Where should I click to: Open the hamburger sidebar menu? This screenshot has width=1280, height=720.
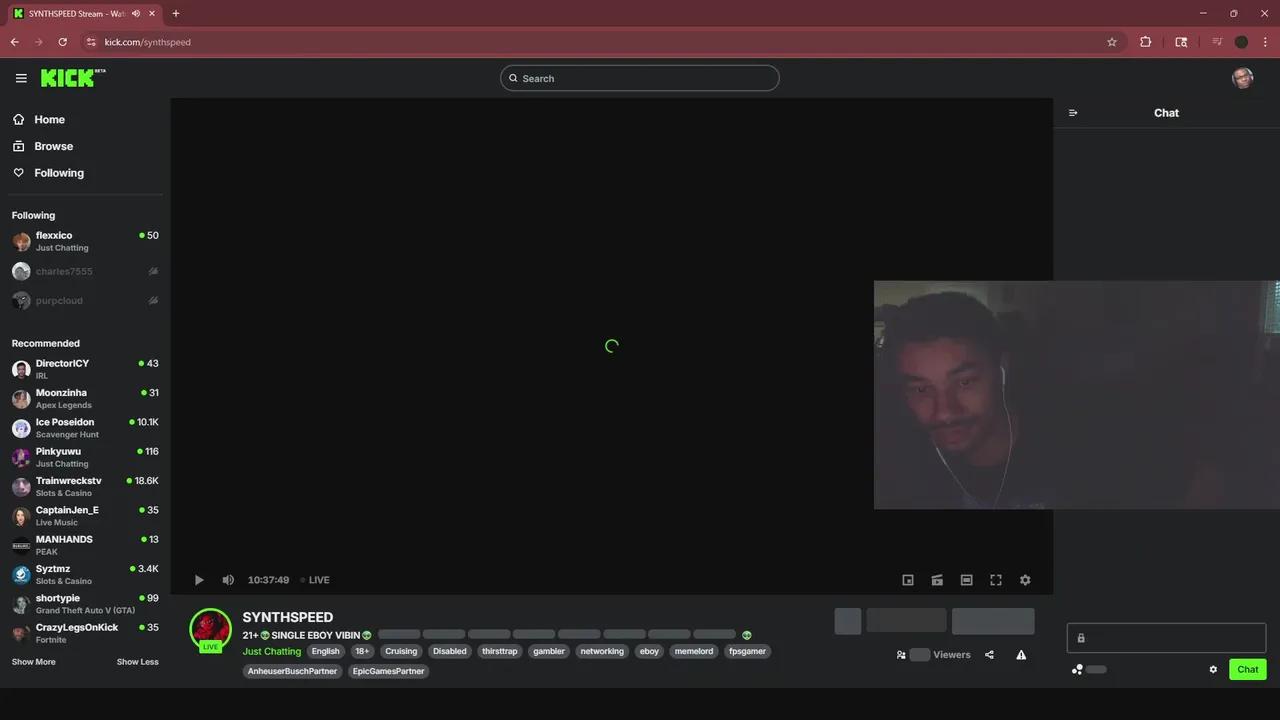(x=21, y=78)
